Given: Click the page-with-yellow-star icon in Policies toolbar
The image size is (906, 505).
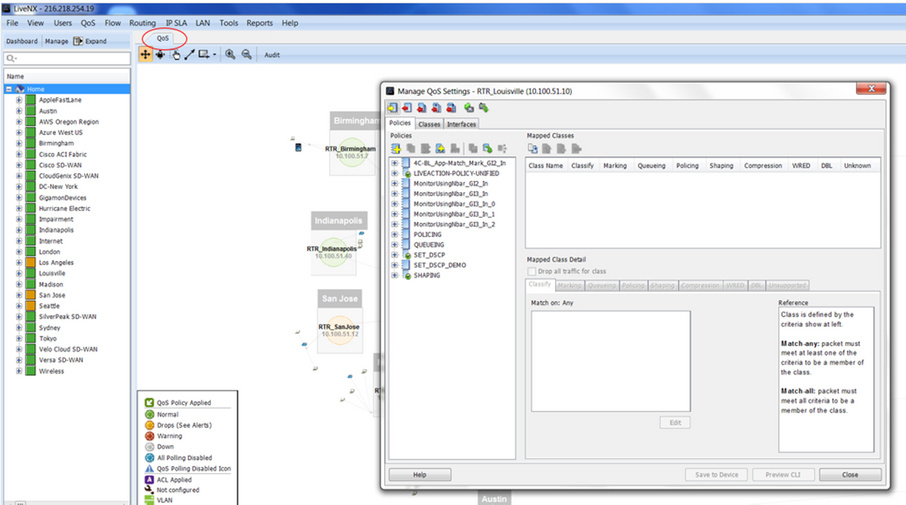Looking at the screenshot, I should 440,148.
